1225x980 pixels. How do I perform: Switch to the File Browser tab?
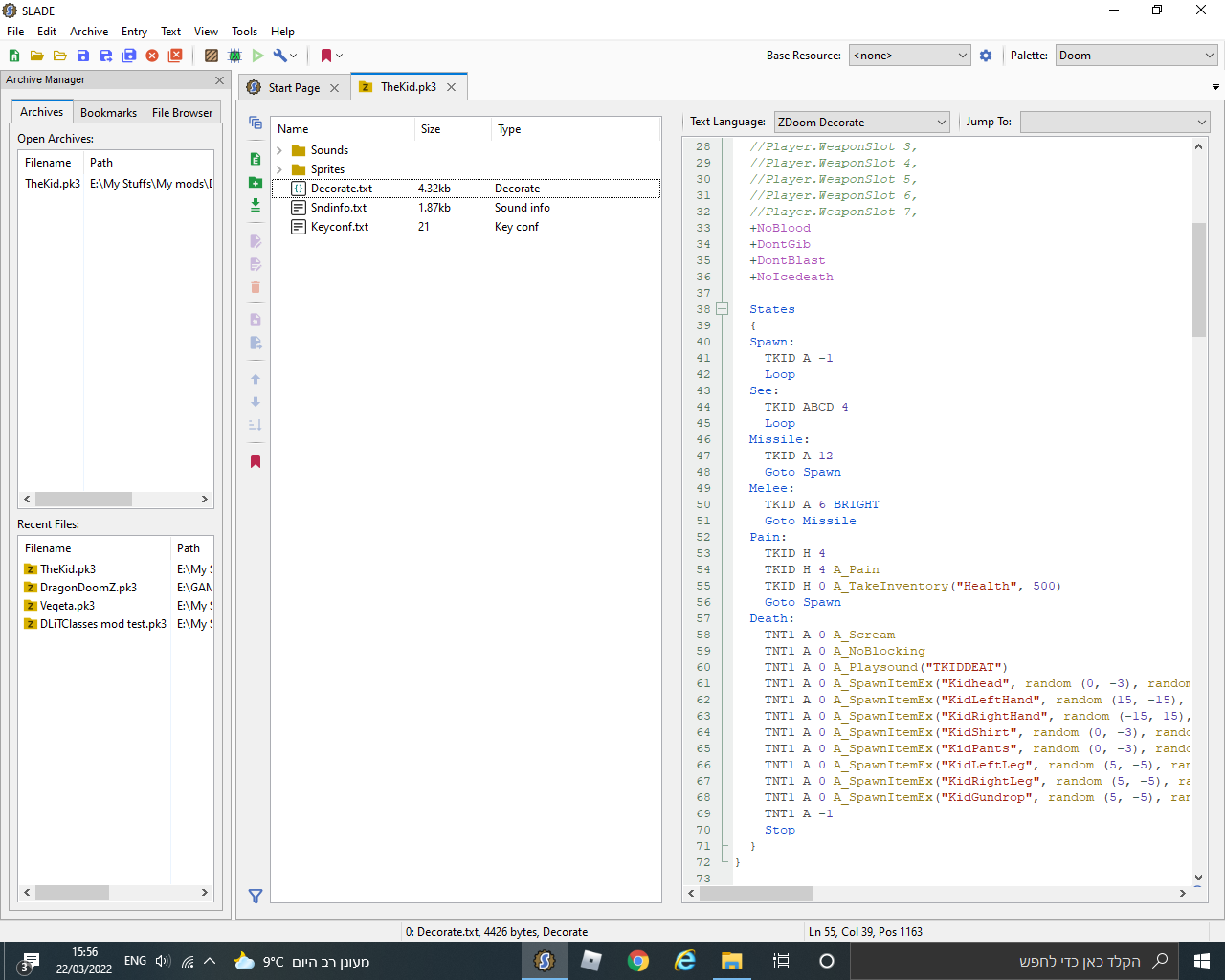point(182,113)
